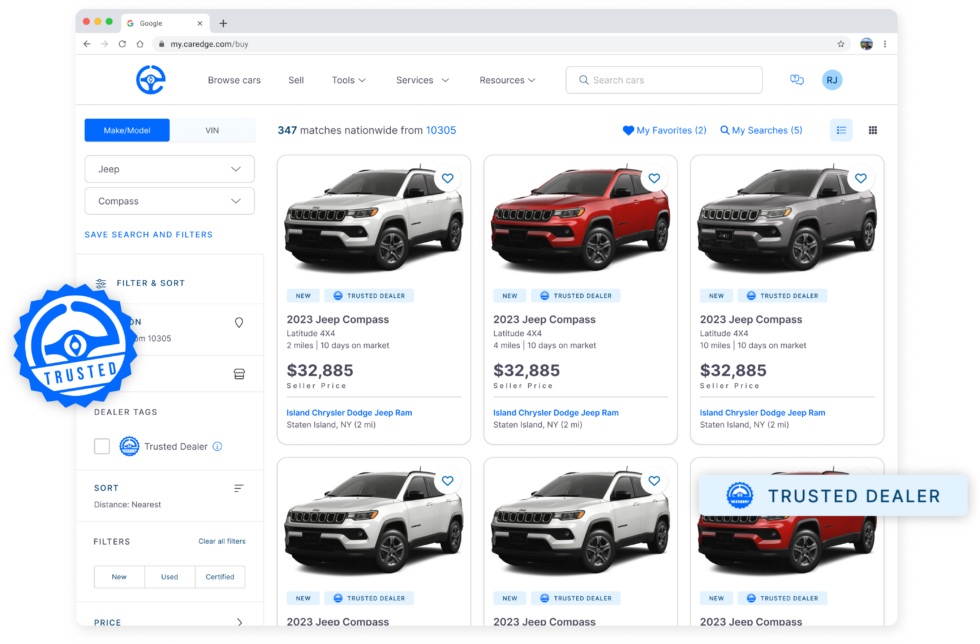Image resolution: width=980 pixels, height=644 pixels.
Task: Click the Search cars input field
Action: tap(664, 79)
